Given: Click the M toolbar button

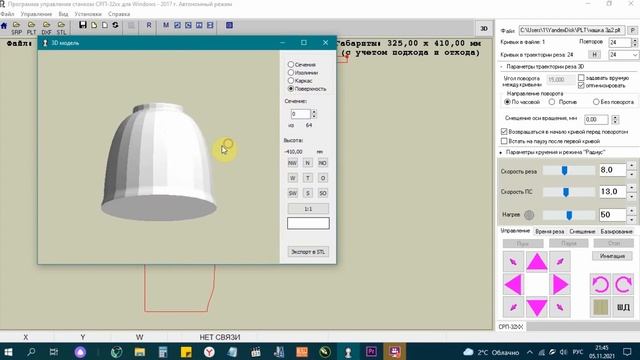Looking at the screenshot, I should pyautogui.click(x=166, y=25).
